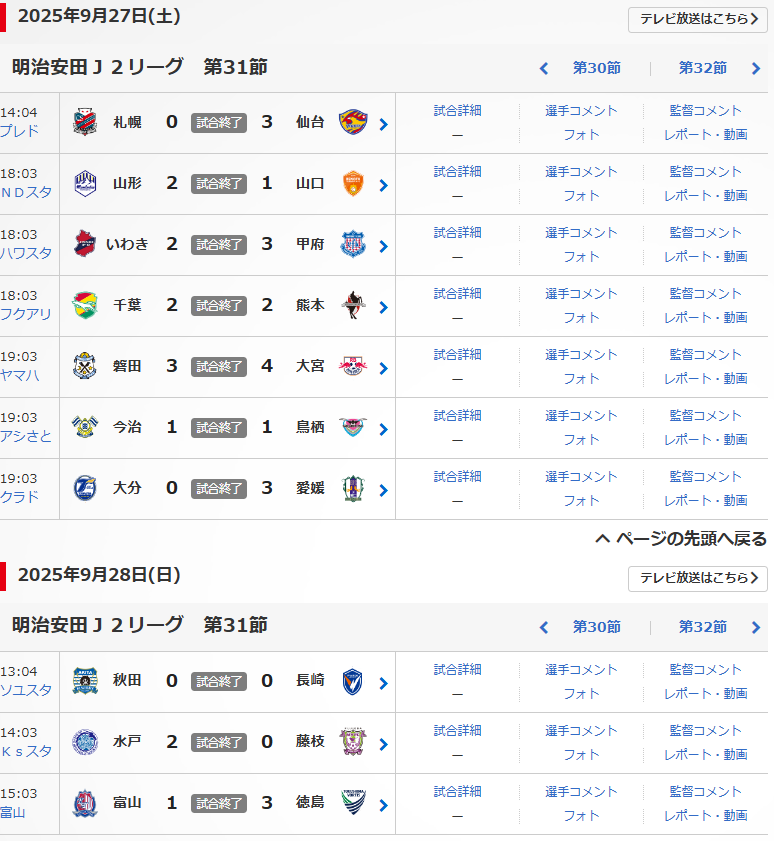This screenshot has width=774, height=841.
Task: Click the Sapporo (札幌) team crest
Action: point(85,122)
